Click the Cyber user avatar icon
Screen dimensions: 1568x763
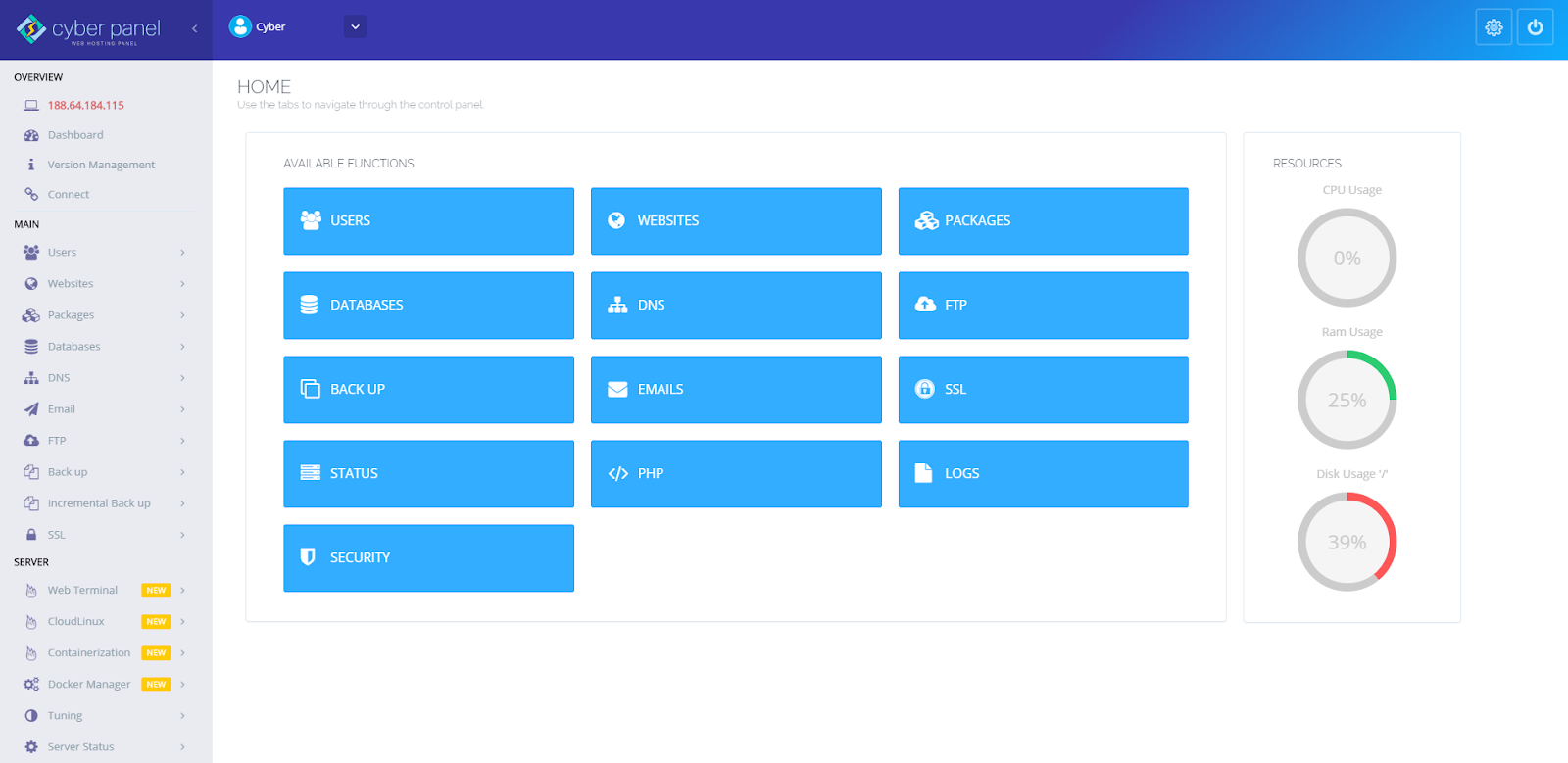click(240, 26)
